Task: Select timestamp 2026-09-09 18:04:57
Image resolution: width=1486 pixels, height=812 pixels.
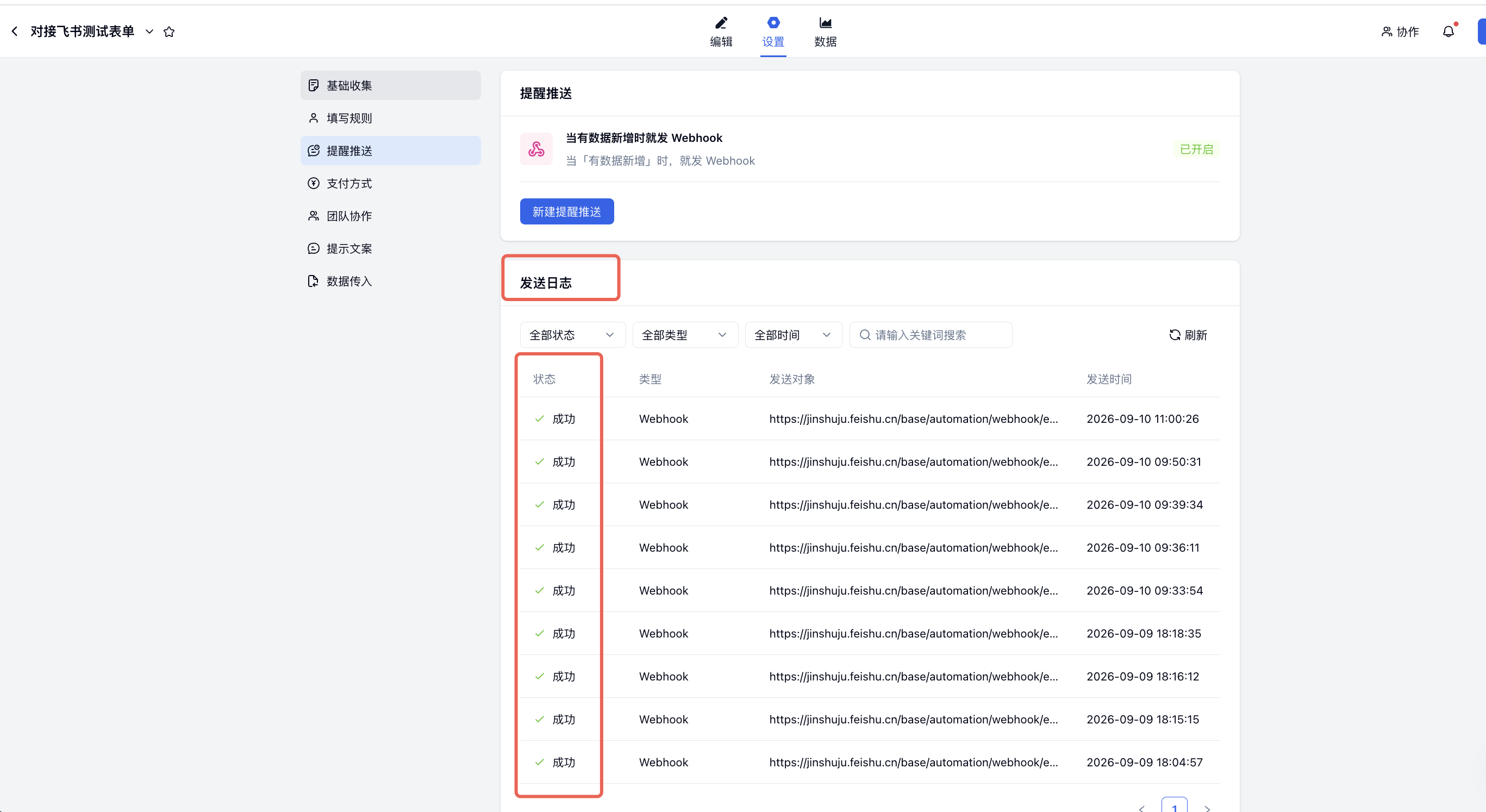Action: pyautogui.click(x=1145, y=763)
